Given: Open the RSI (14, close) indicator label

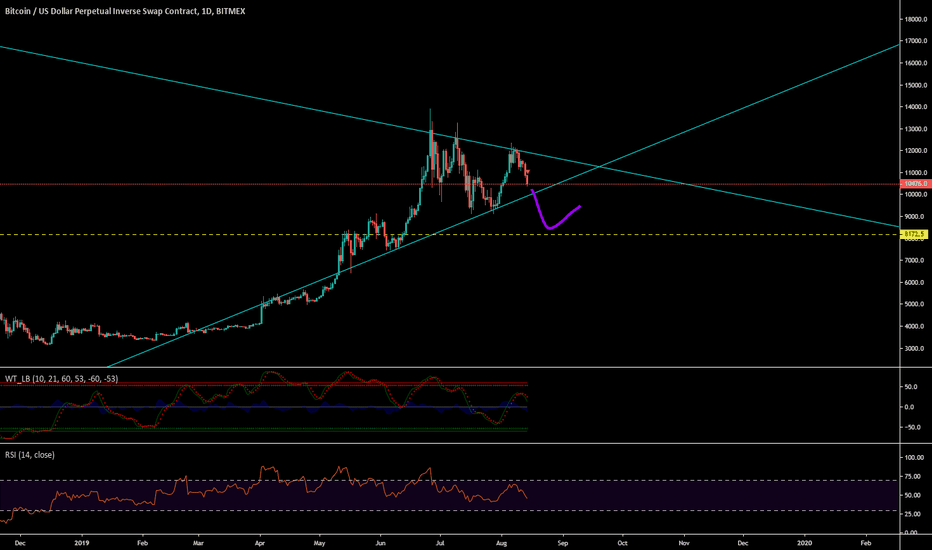Looking at the screenshot, I should pyautogui.click(x=30, y=455).
